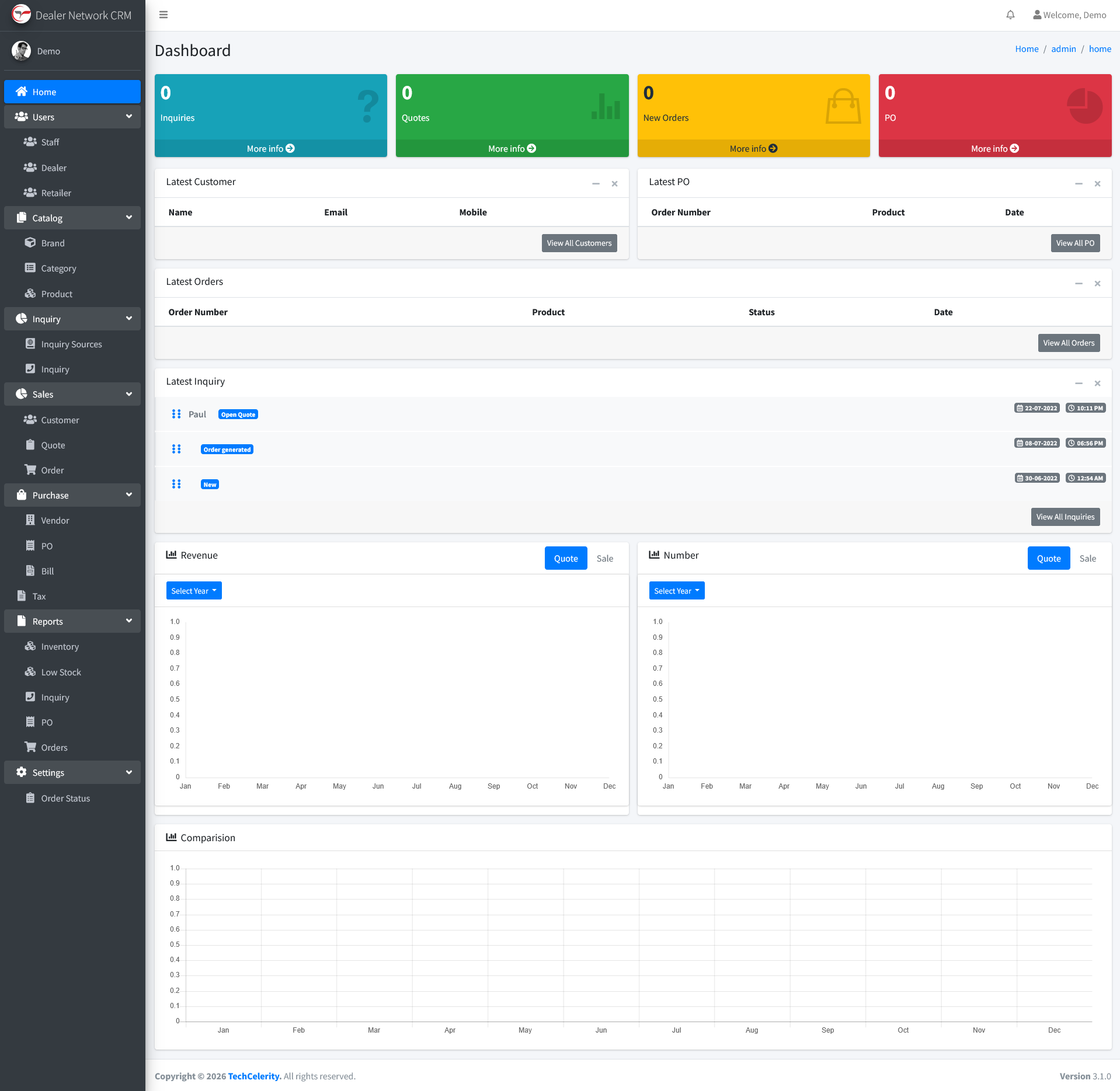Click the Order shopping cart icon
The image size is (1120, 1091).
coord(30,470)
